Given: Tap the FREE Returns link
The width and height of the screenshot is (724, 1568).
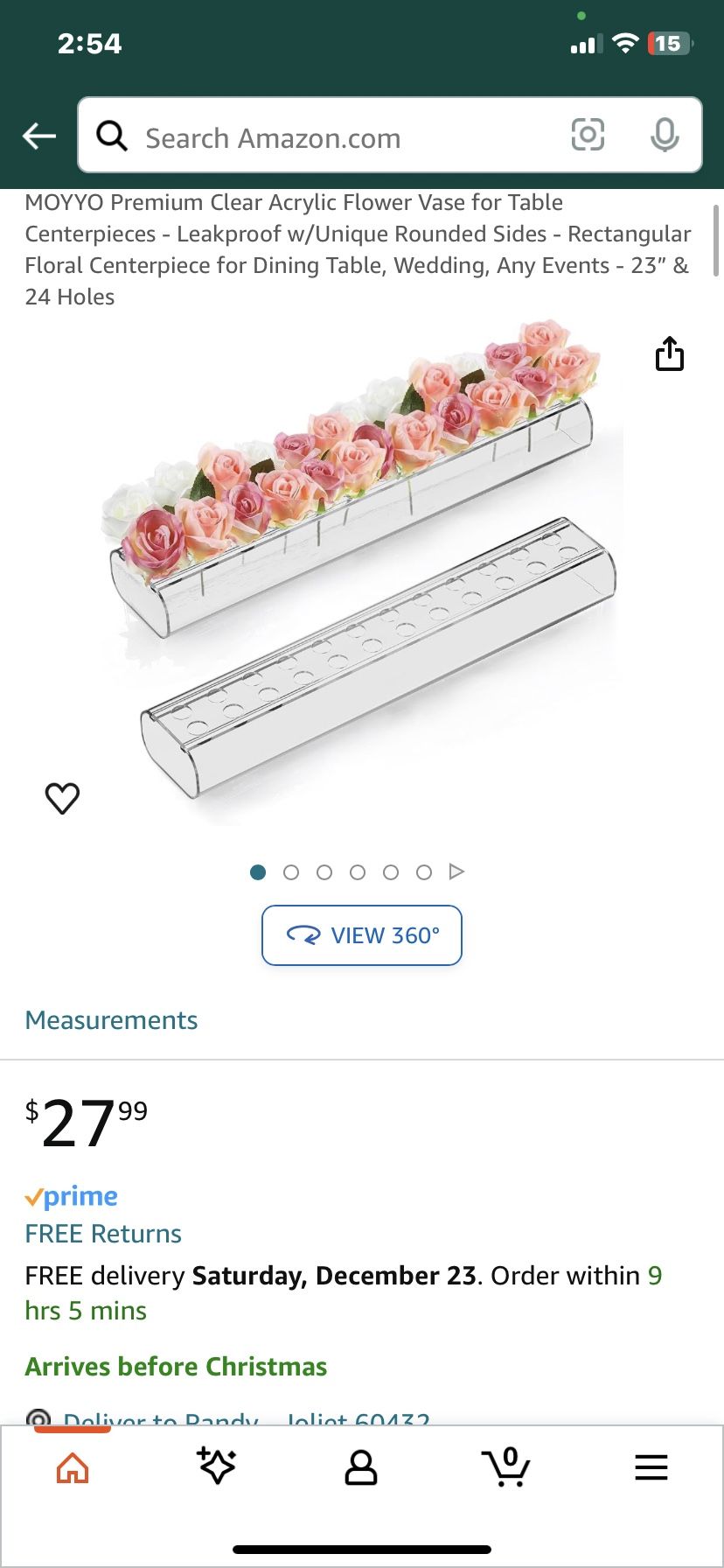Looking at the screenshot, I should 103,1234.
